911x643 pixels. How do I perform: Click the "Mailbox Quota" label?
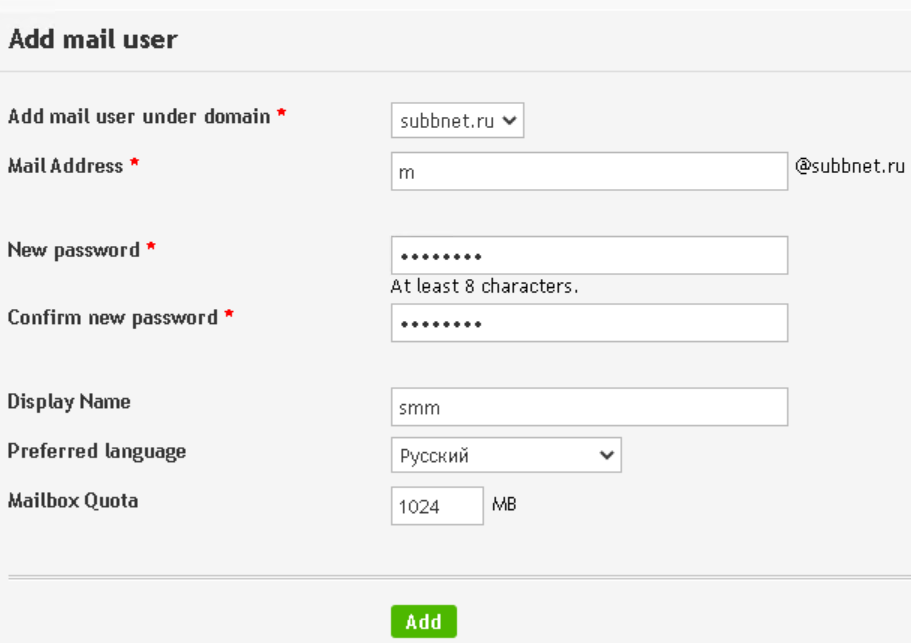[73, 500]
